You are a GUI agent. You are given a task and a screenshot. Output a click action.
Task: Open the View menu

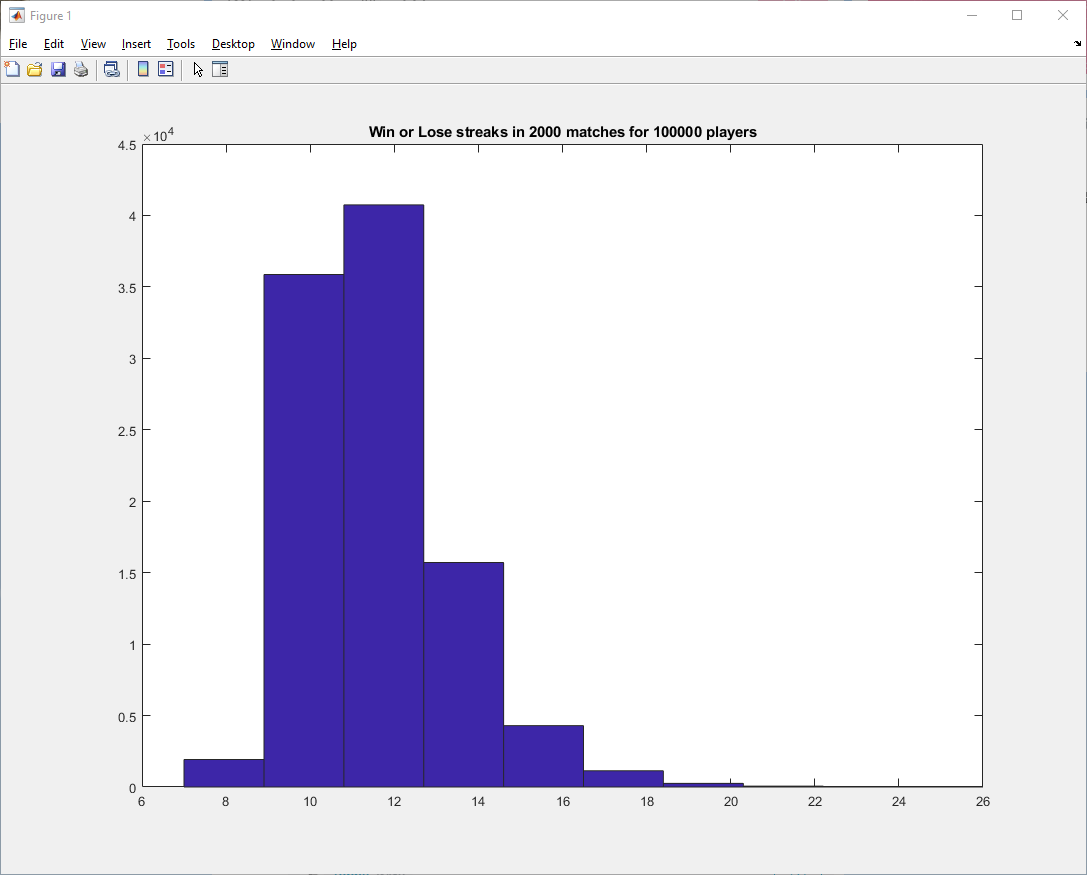pos(93,44)
